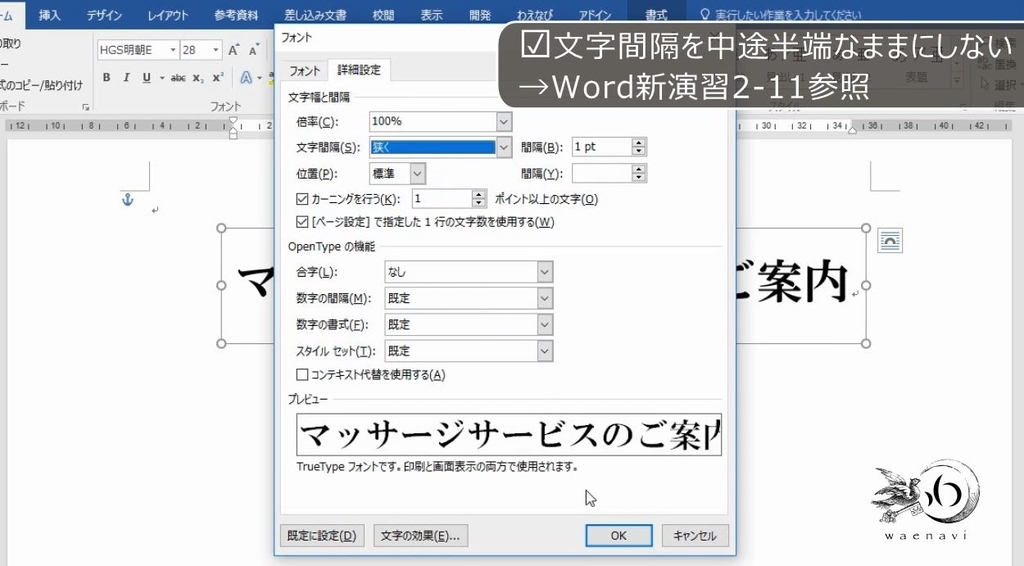Screen dimensions: 1024x566
Task: Click the kerning points input field
Action: [442, 199]
